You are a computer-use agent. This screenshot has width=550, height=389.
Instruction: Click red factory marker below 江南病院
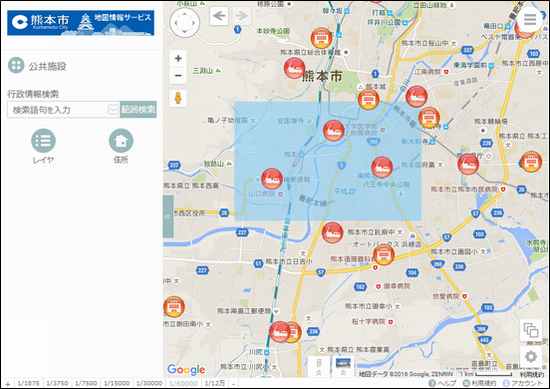(416, 96)
